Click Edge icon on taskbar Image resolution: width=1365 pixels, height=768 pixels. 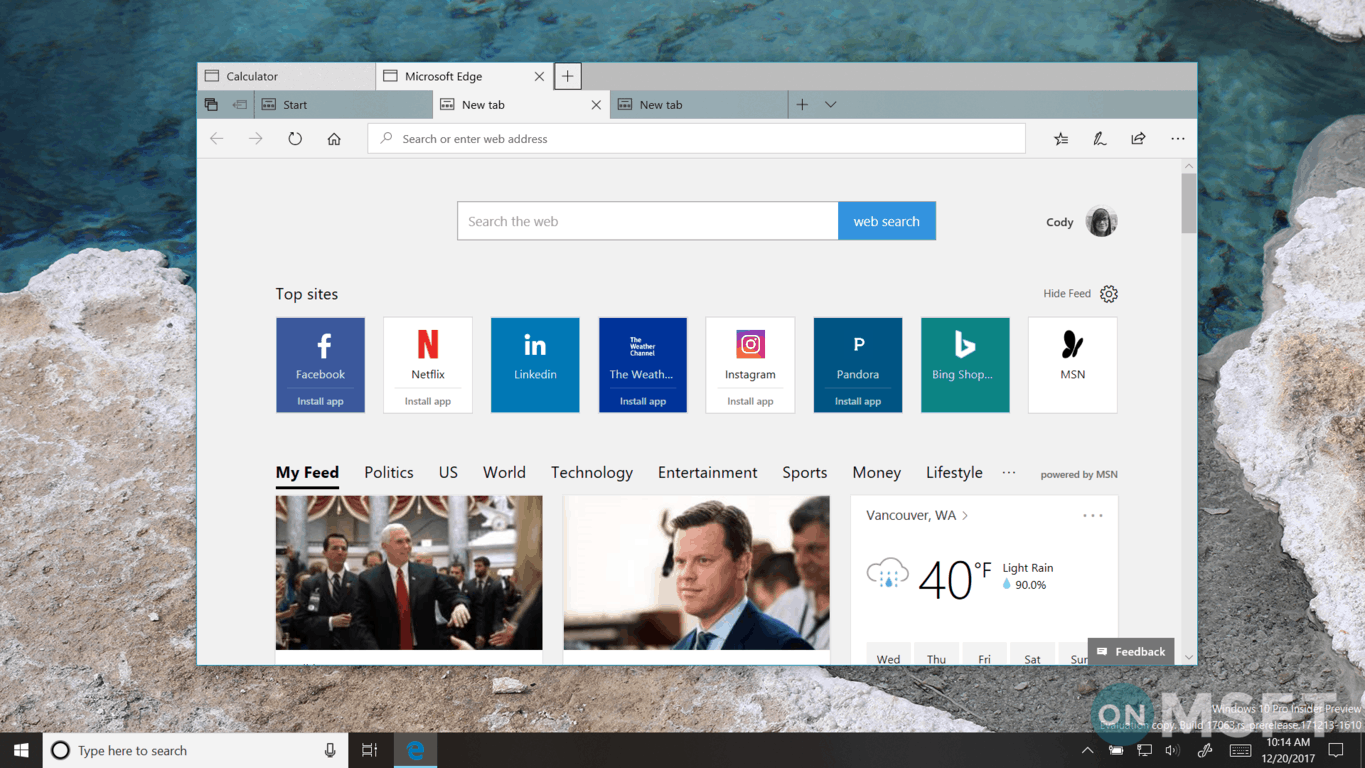click(x=415, y=750)
